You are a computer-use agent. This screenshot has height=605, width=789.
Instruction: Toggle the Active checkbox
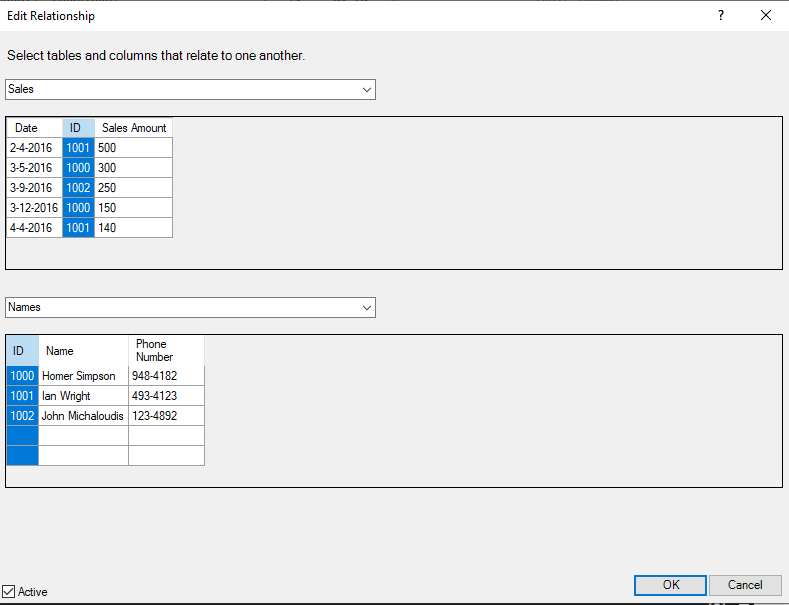pyautogui.click(x=9, y=591)
